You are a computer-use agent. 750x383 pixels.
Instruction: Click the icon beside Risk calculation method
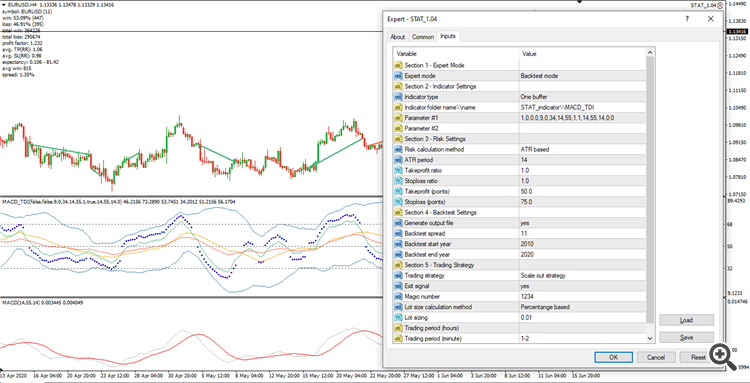coord(398,149)
